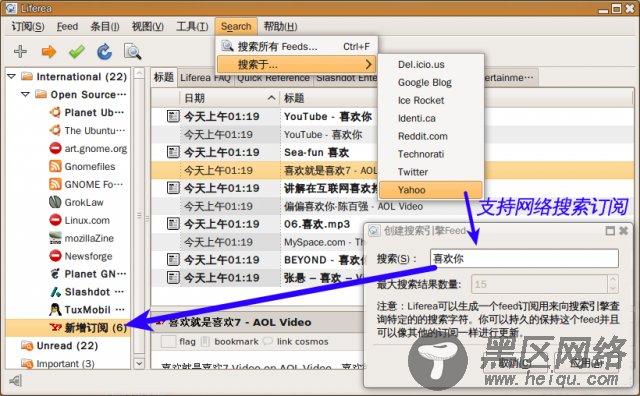Click Slashdot feed icon

pos(55,292)
